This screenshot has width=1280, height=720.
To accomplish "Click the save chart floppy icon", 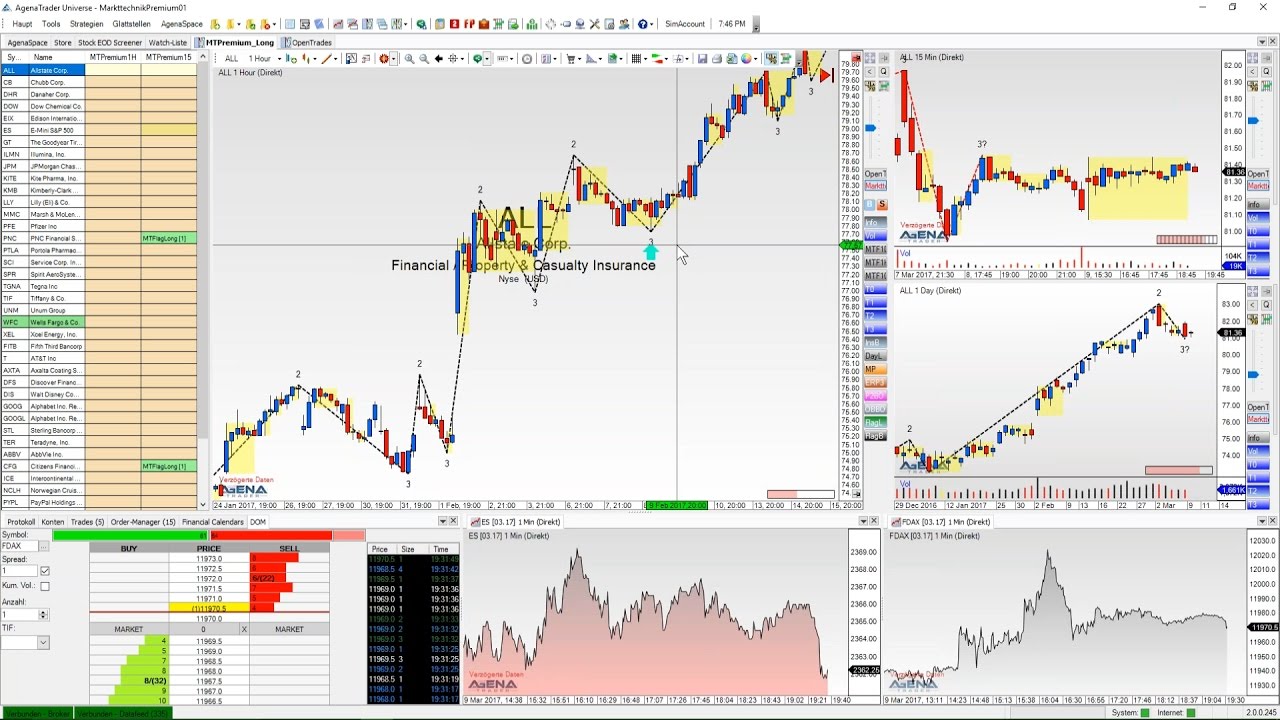I will click(702, 59).
